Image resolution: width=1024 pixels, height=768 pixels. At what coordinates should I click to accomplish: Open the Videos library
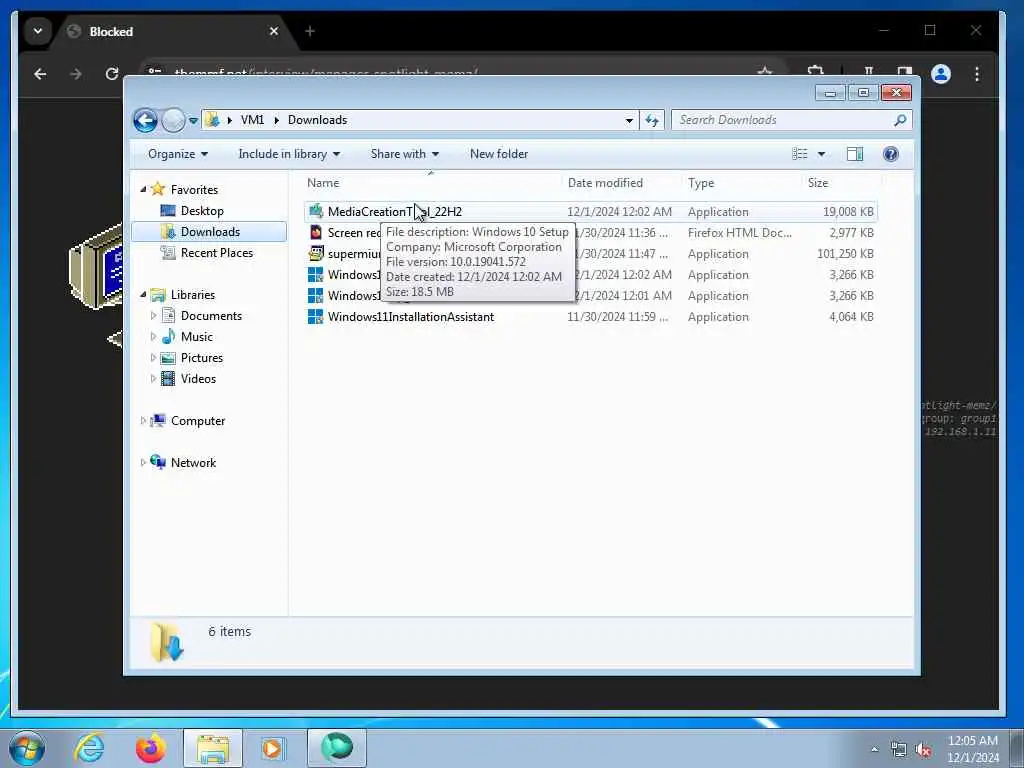pos(198,379)
